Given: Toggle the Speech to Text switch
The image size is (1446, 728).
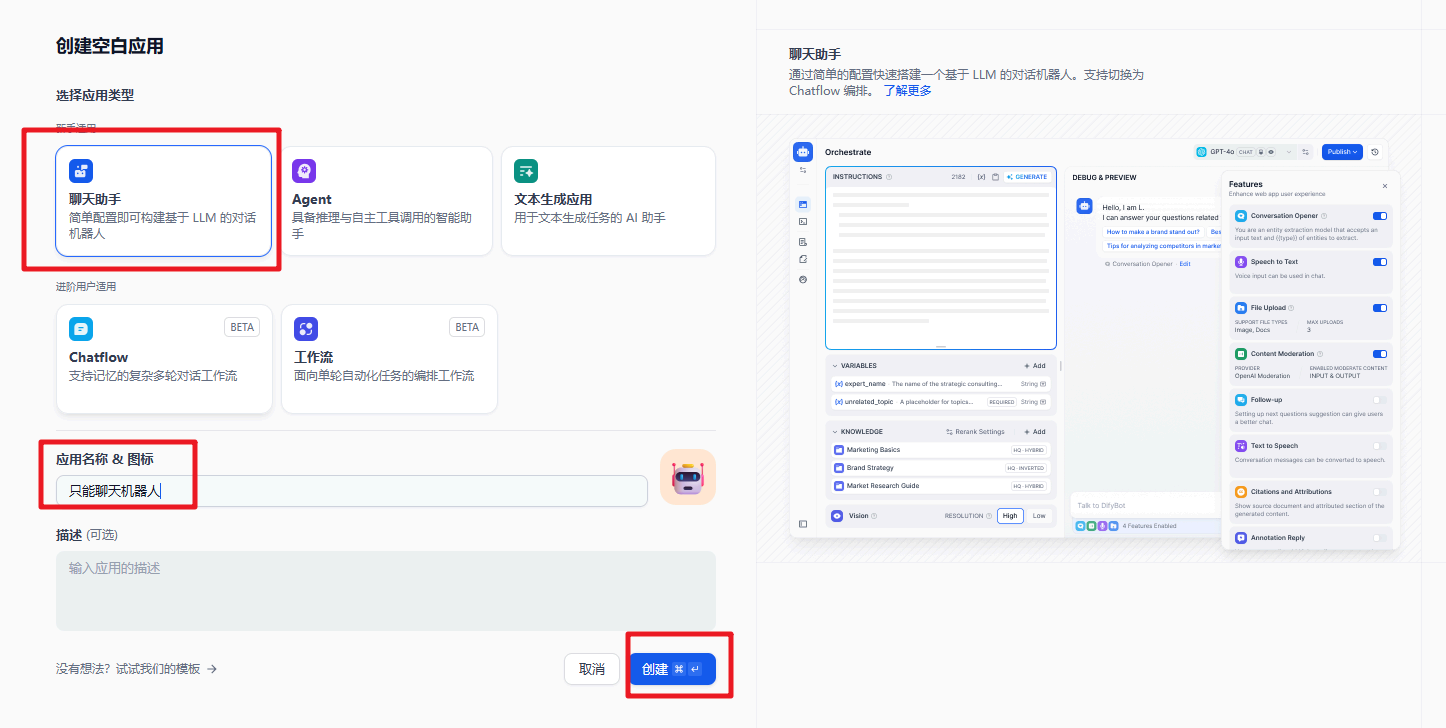Looking at the screenshot, I should pos(1380,262).
